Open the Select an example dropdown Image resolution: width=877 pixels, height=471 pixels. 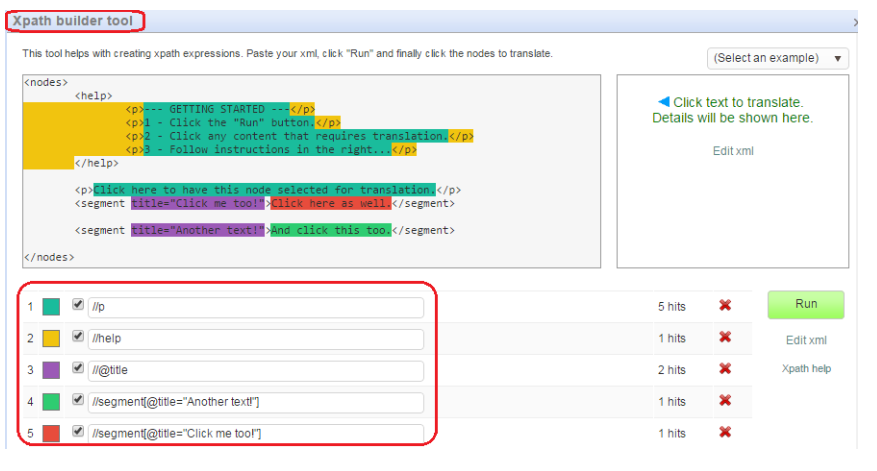click(777, 58)
